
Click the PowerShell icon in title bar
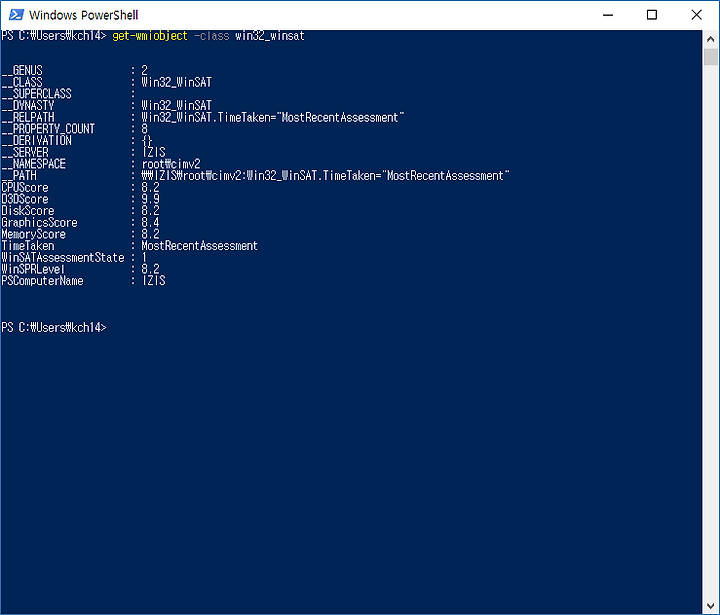click(x=16, y=15)
